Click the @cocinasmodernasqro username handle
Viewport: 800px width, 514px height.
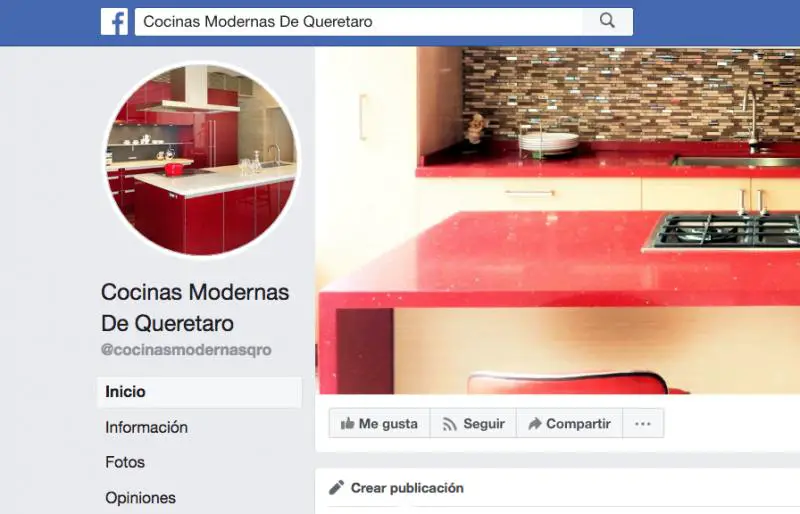point(186,350)
